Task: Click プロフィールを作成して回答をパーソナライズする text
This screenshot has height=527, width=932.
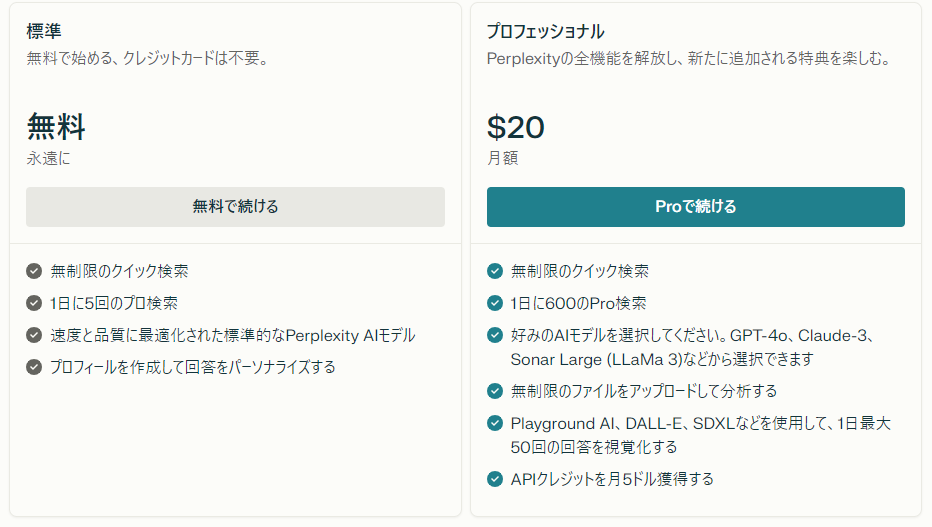Action: coord(193,367)
